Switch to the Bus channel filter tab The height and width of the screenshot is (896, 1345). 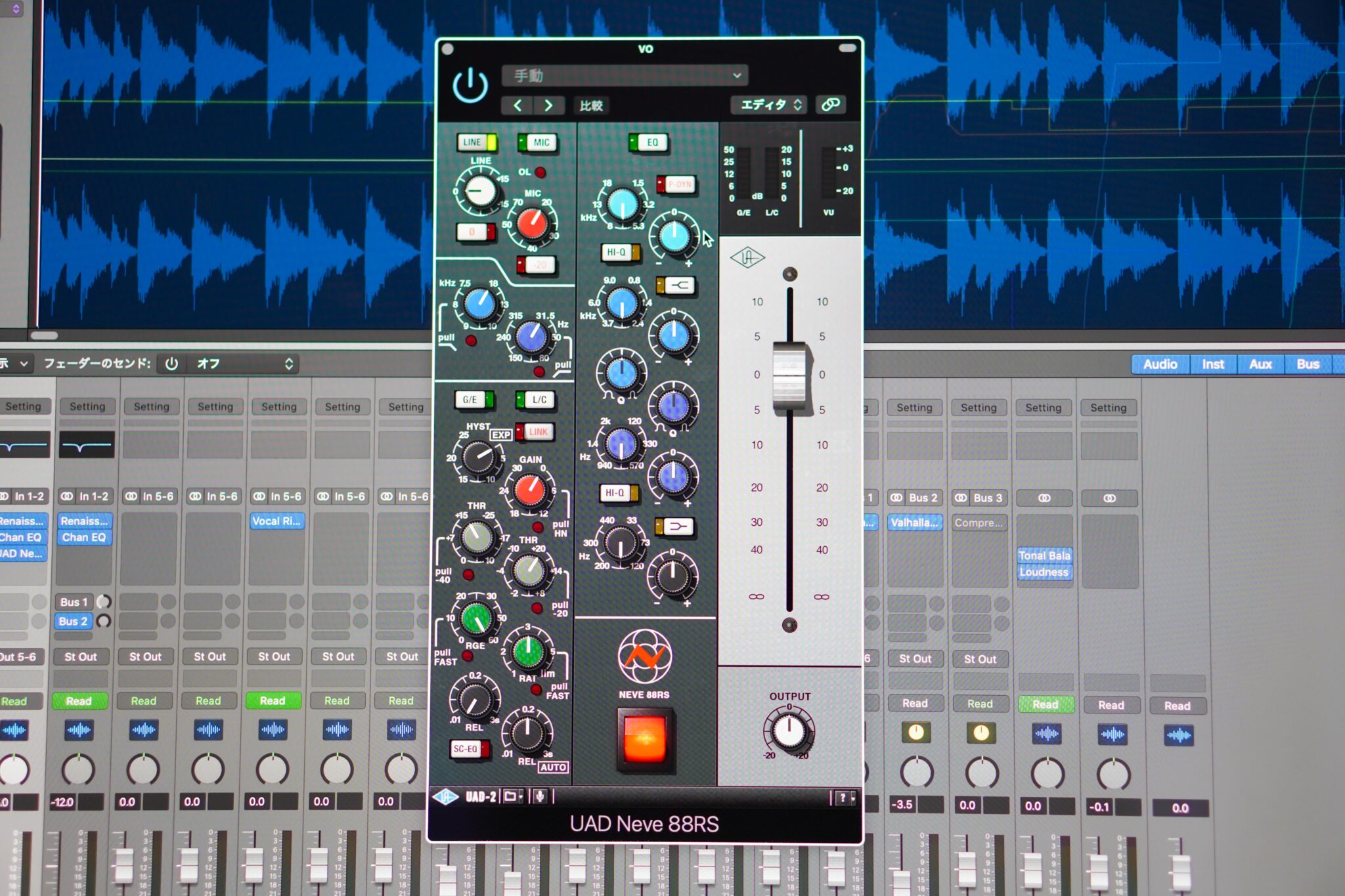click(1308, 364)
